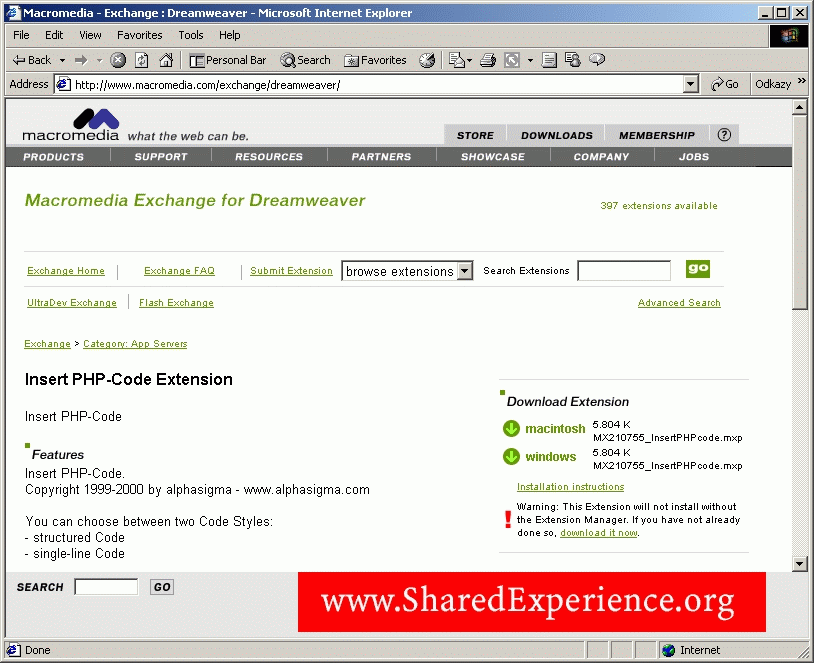Click the Exchange breadcrumb link

[x=47, y=344]
